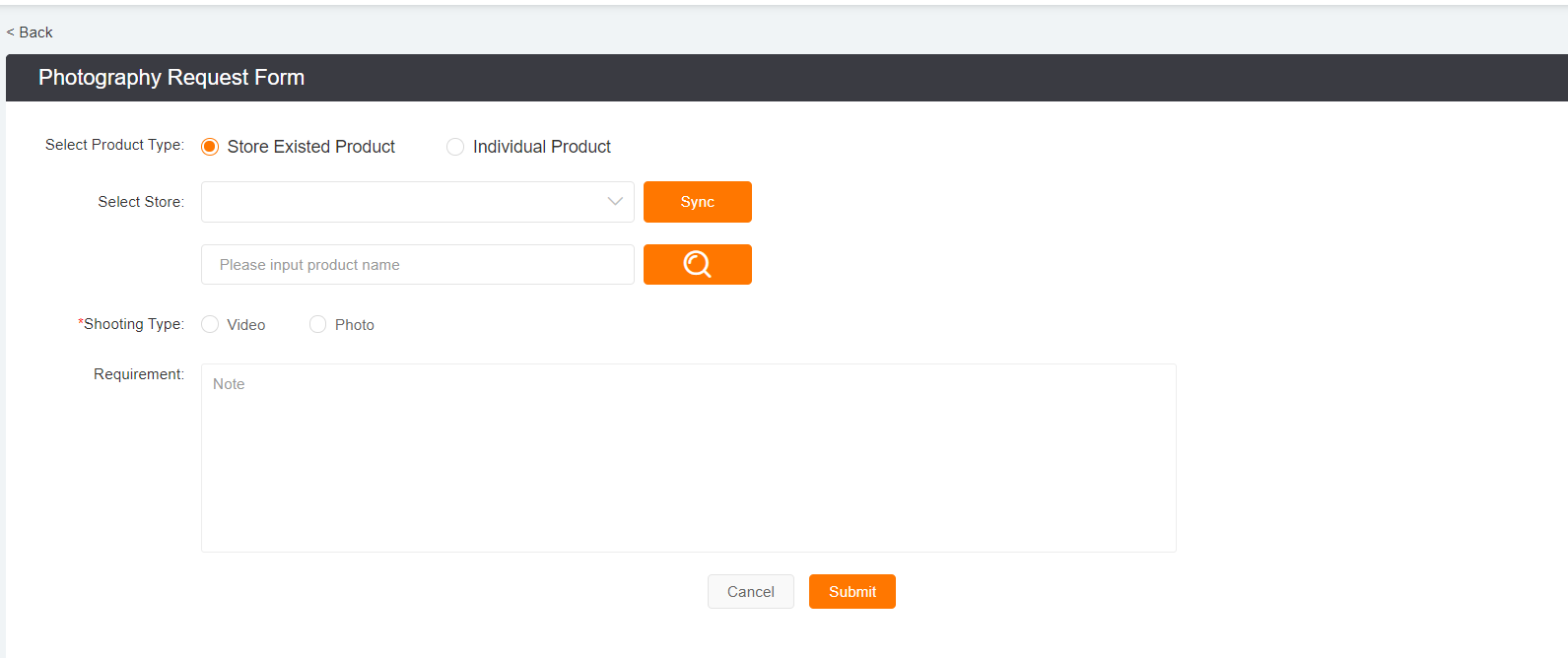Click the back arrow chevron
This screenshot has width=1568, height=658.
(11, 33)
